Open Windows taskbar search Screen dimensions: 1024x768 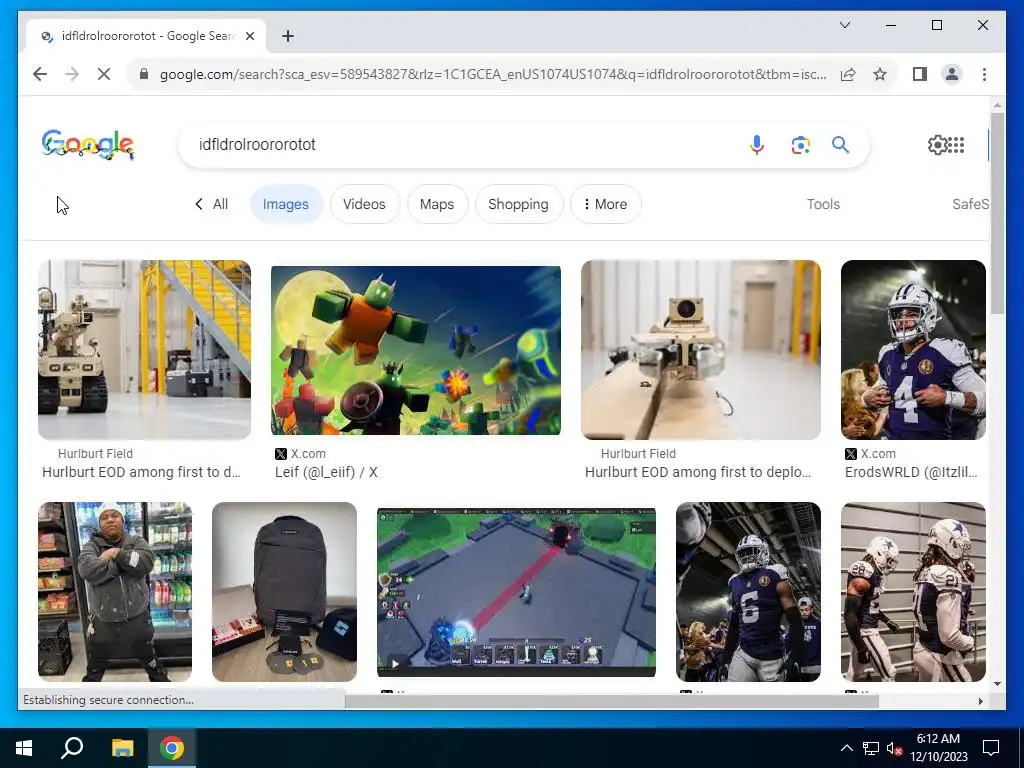(x=72, y=748)
